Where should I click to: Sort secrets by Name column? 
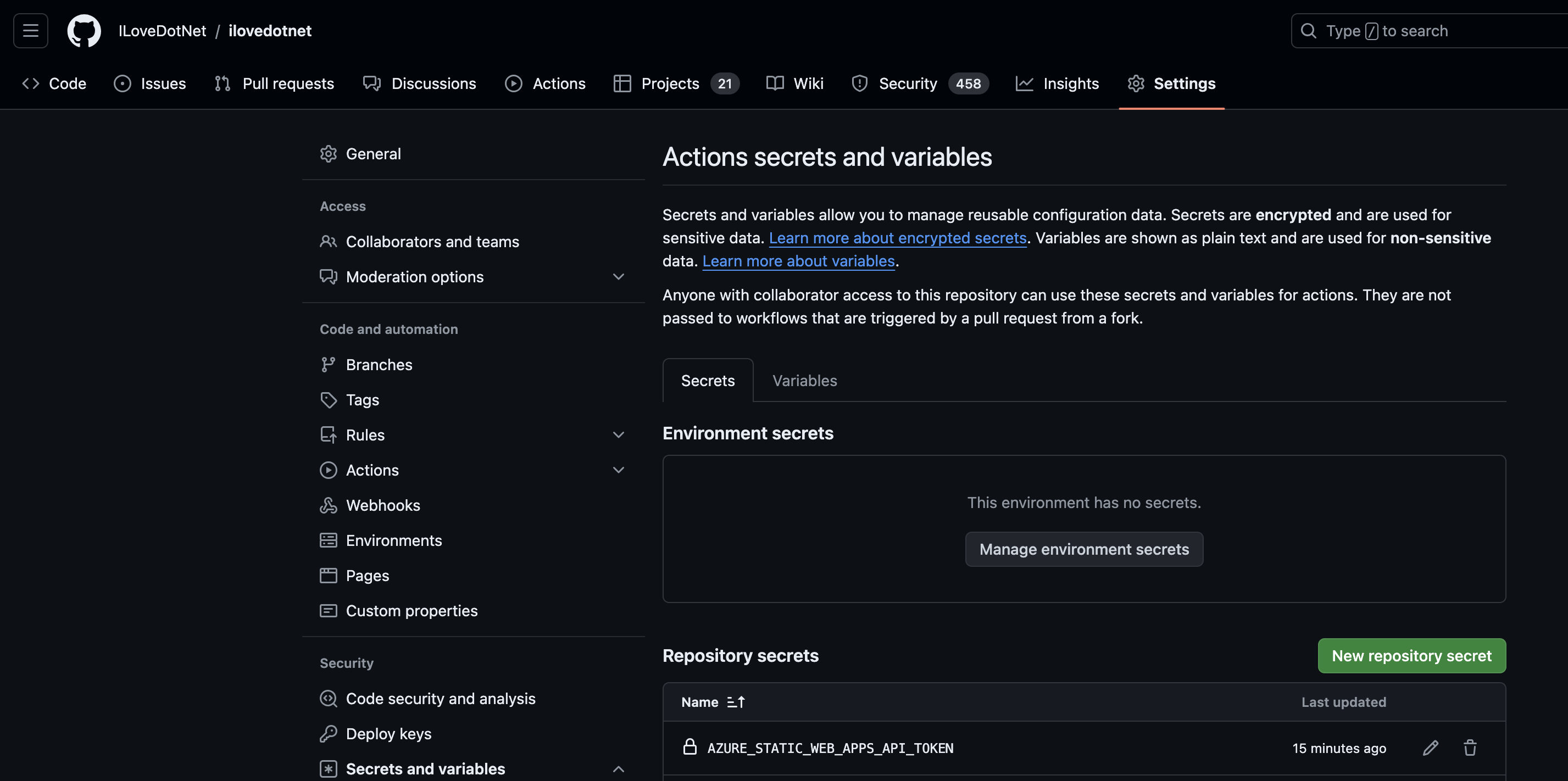[x=713, y=702]
